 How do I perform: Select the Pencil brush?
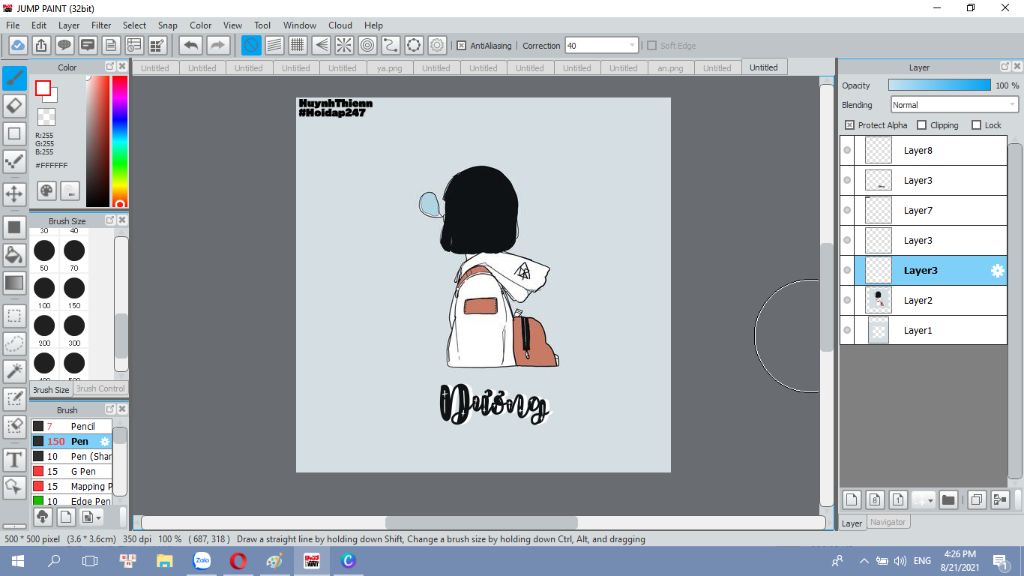pyautogui.click(x=72, y=426)
